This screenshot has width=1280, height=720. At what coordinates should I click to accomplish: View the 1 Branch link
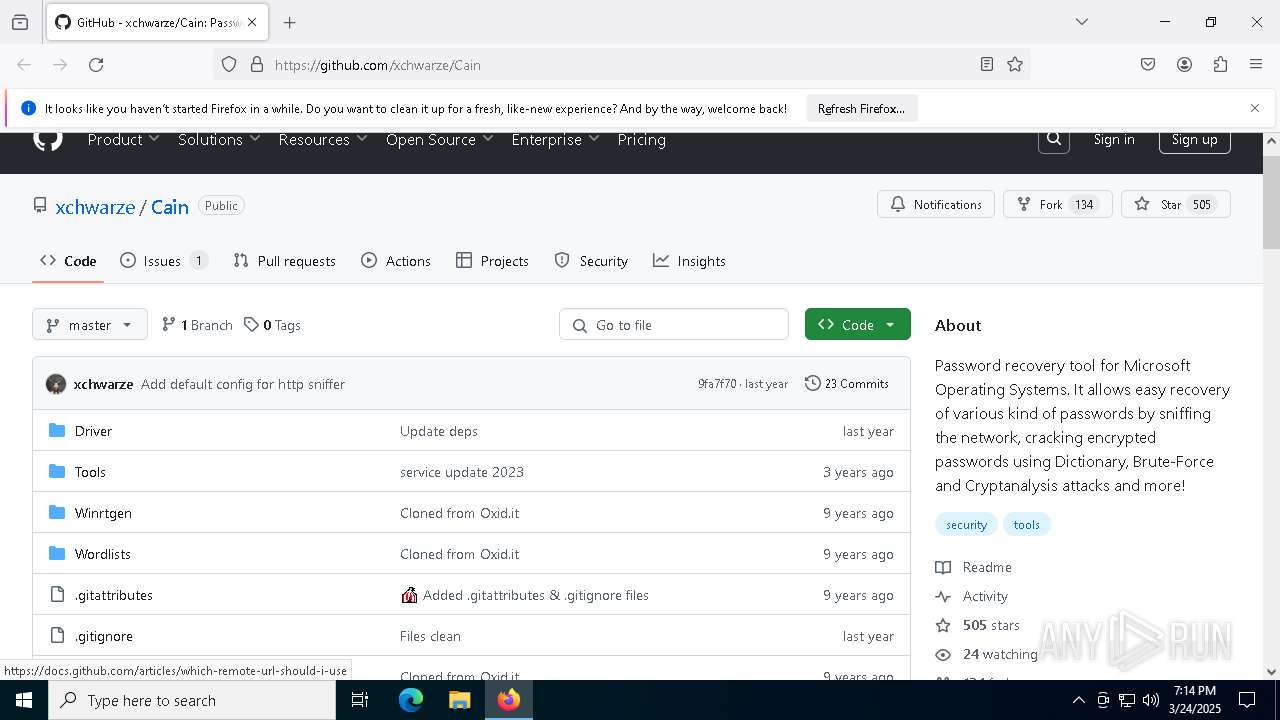coord(197,325)
